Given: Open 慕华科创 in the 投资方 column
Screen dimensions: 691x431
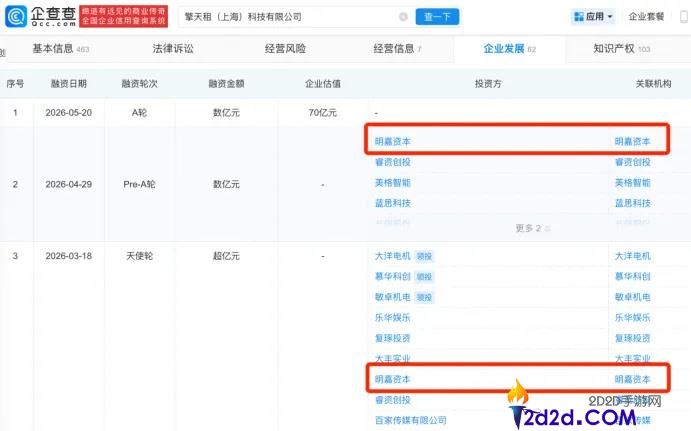Looking at the screenshot, I should pos(392,276).
